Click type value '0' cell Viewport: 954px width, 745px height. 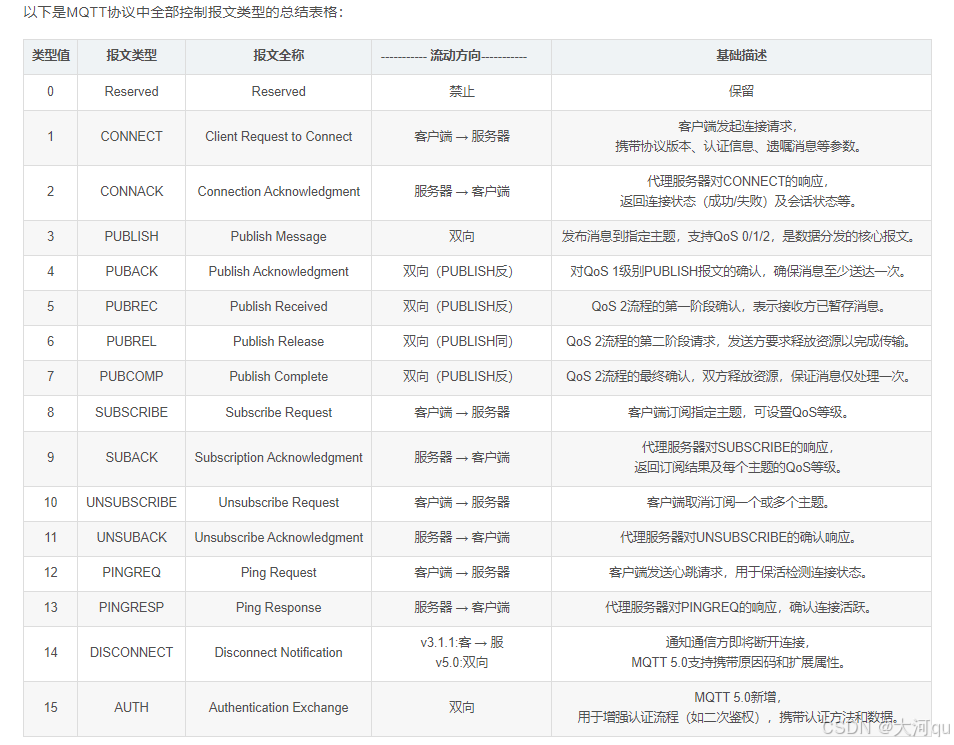coord(50,91)
